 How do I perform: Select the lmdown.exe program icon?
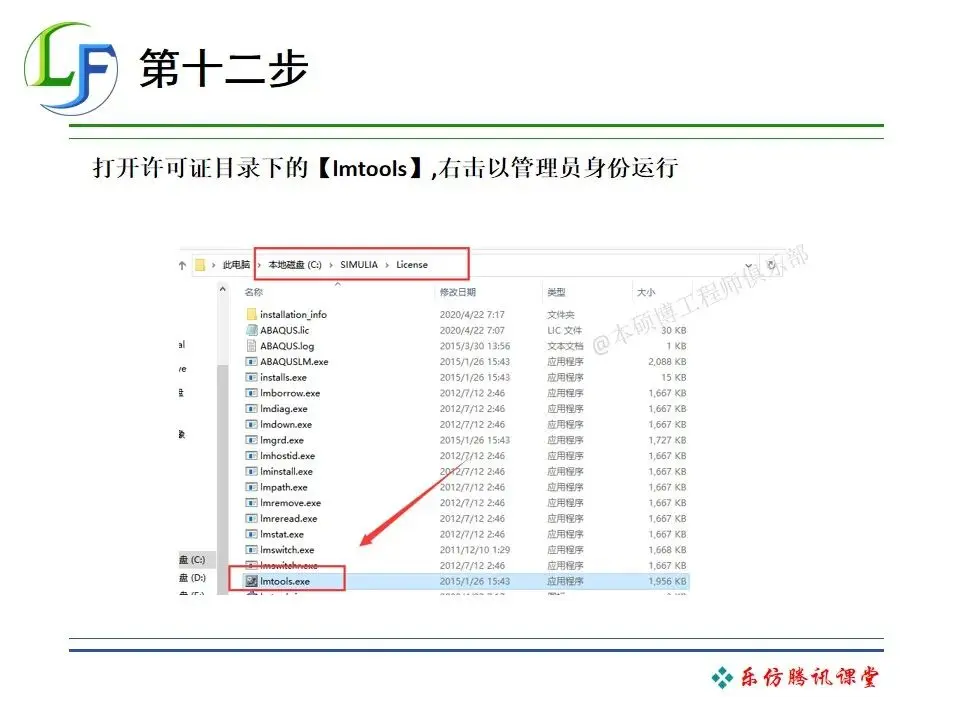click(251, 424)
